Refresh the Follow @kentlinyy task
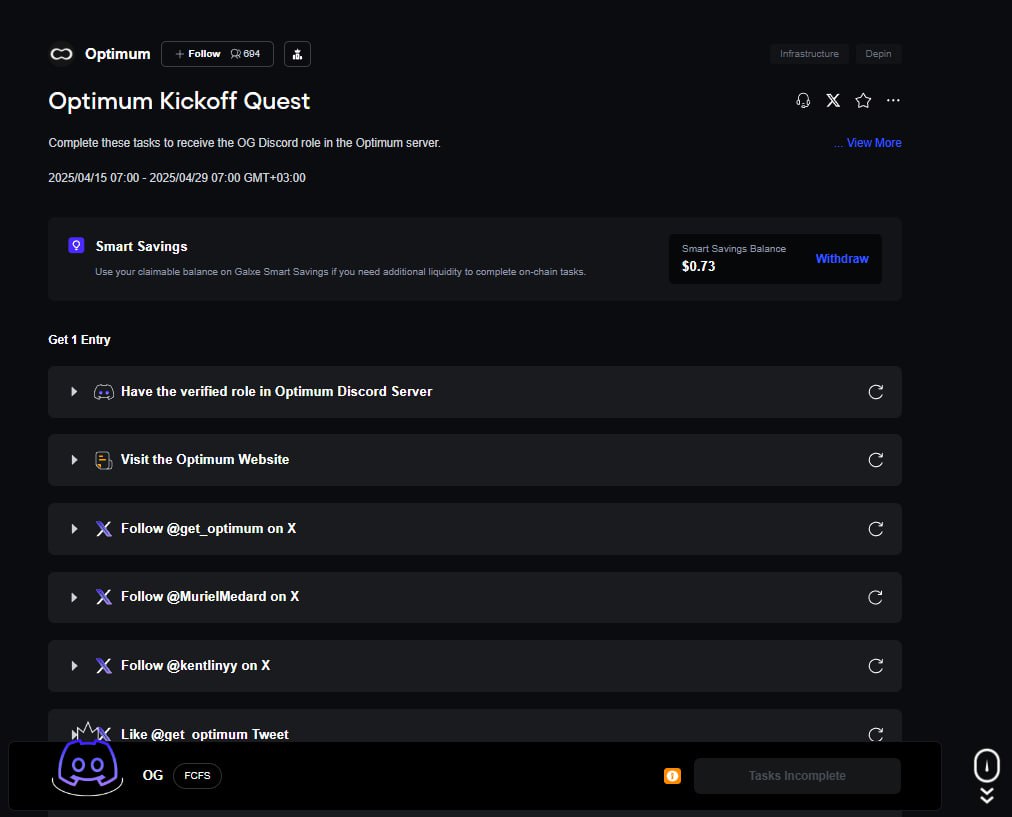1012x817 pixels. point(875,666)
